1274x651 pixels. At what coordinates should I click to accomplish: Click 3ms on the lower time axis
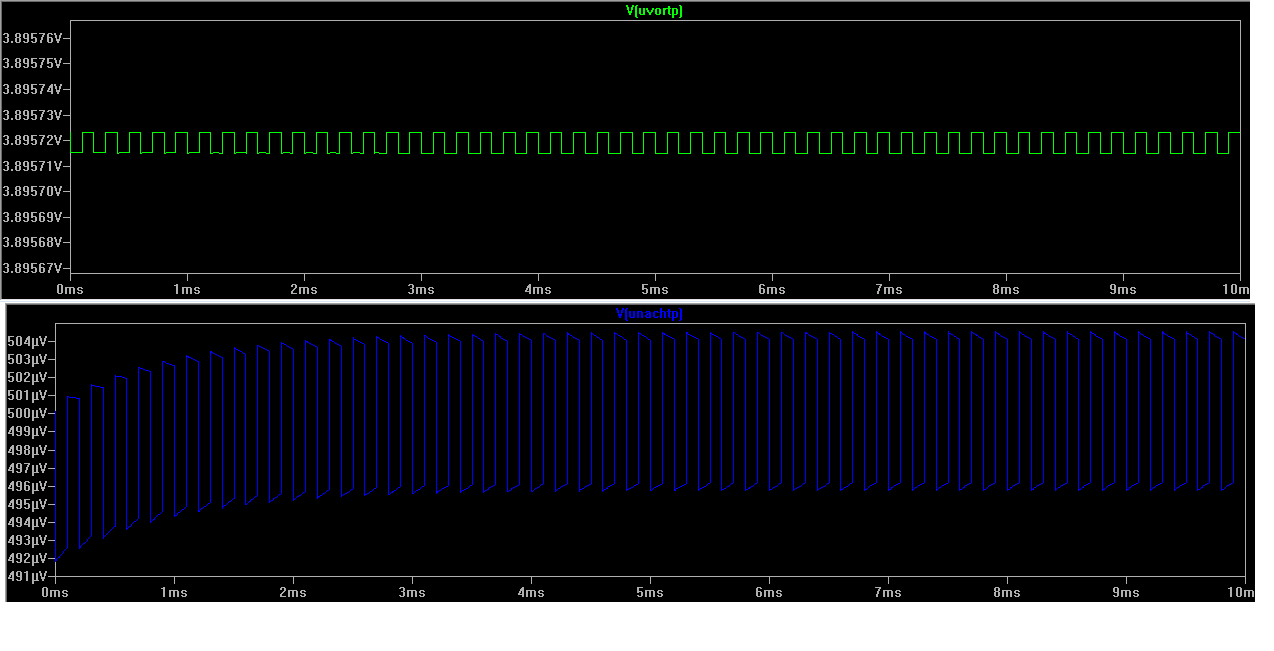tap(412, 592)
